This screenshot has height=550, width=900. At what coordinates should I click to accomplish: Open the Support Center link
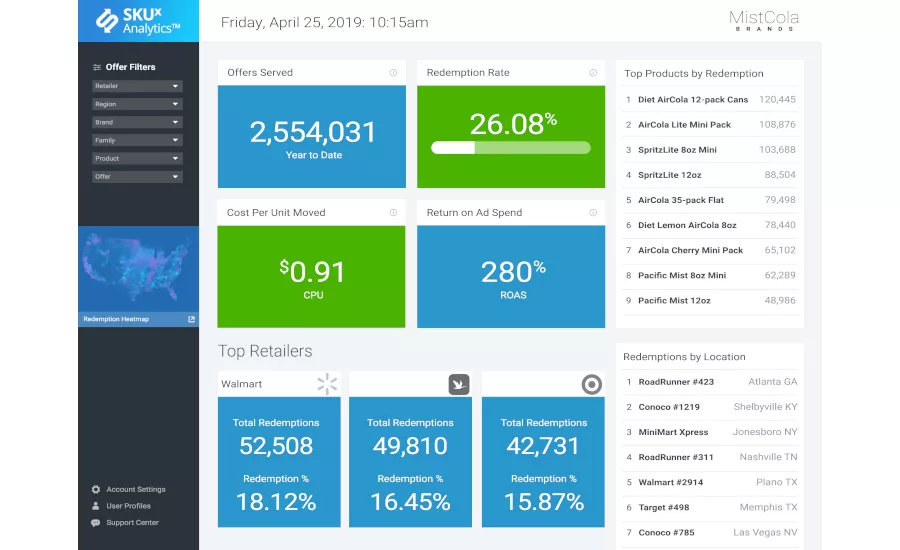(133, 522)
